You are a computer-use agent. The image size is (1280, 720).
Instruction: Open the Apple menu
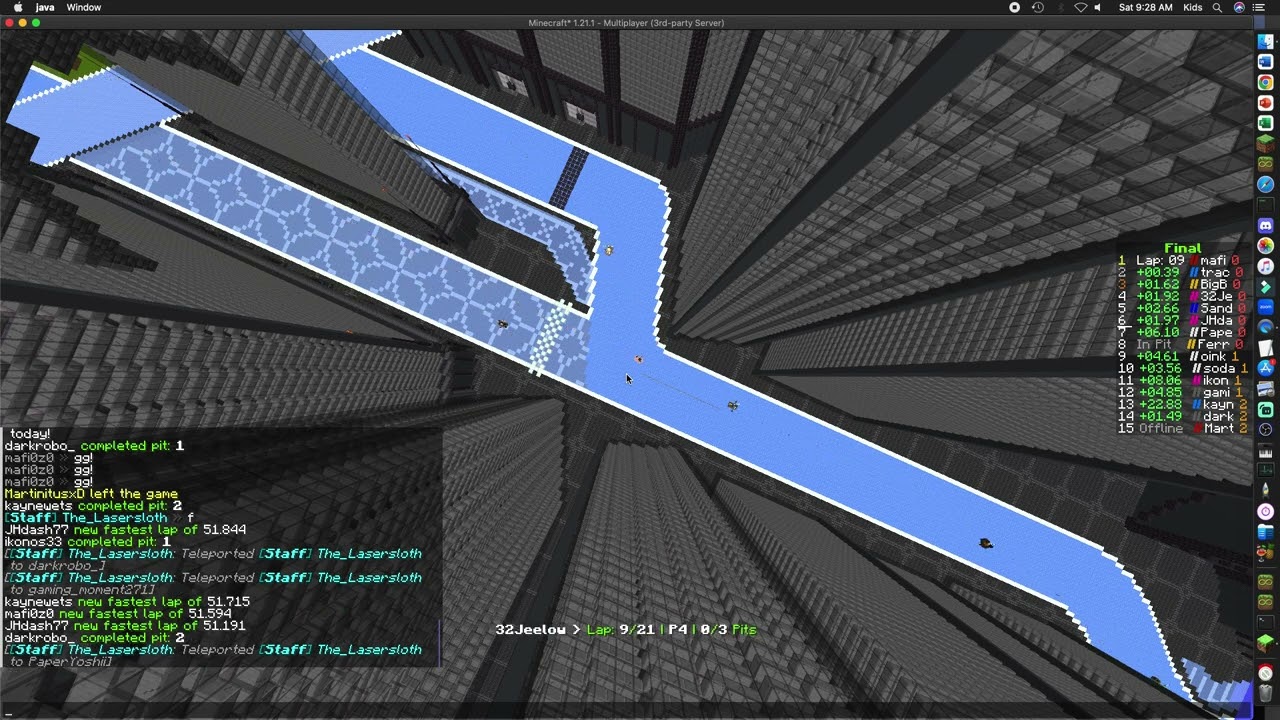coord(18,7)
